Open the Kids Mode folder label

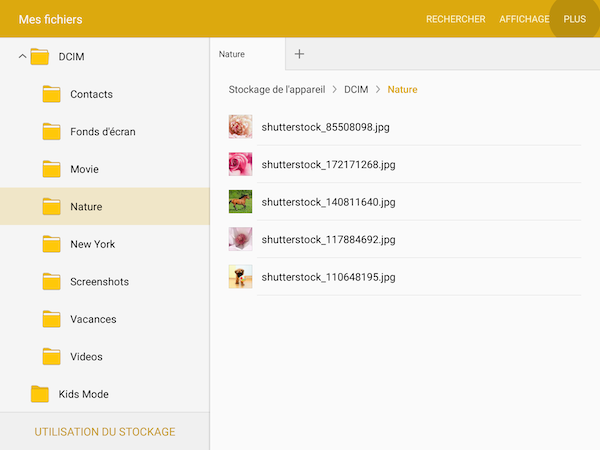pyautogui.click(x=83, y=394)
